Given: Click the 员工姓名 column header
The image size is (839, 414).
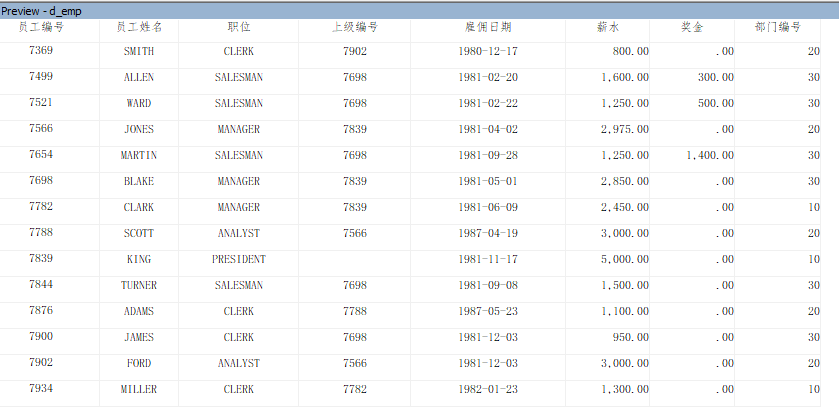Looking at the screenshot, I should [x=139, y=27].
